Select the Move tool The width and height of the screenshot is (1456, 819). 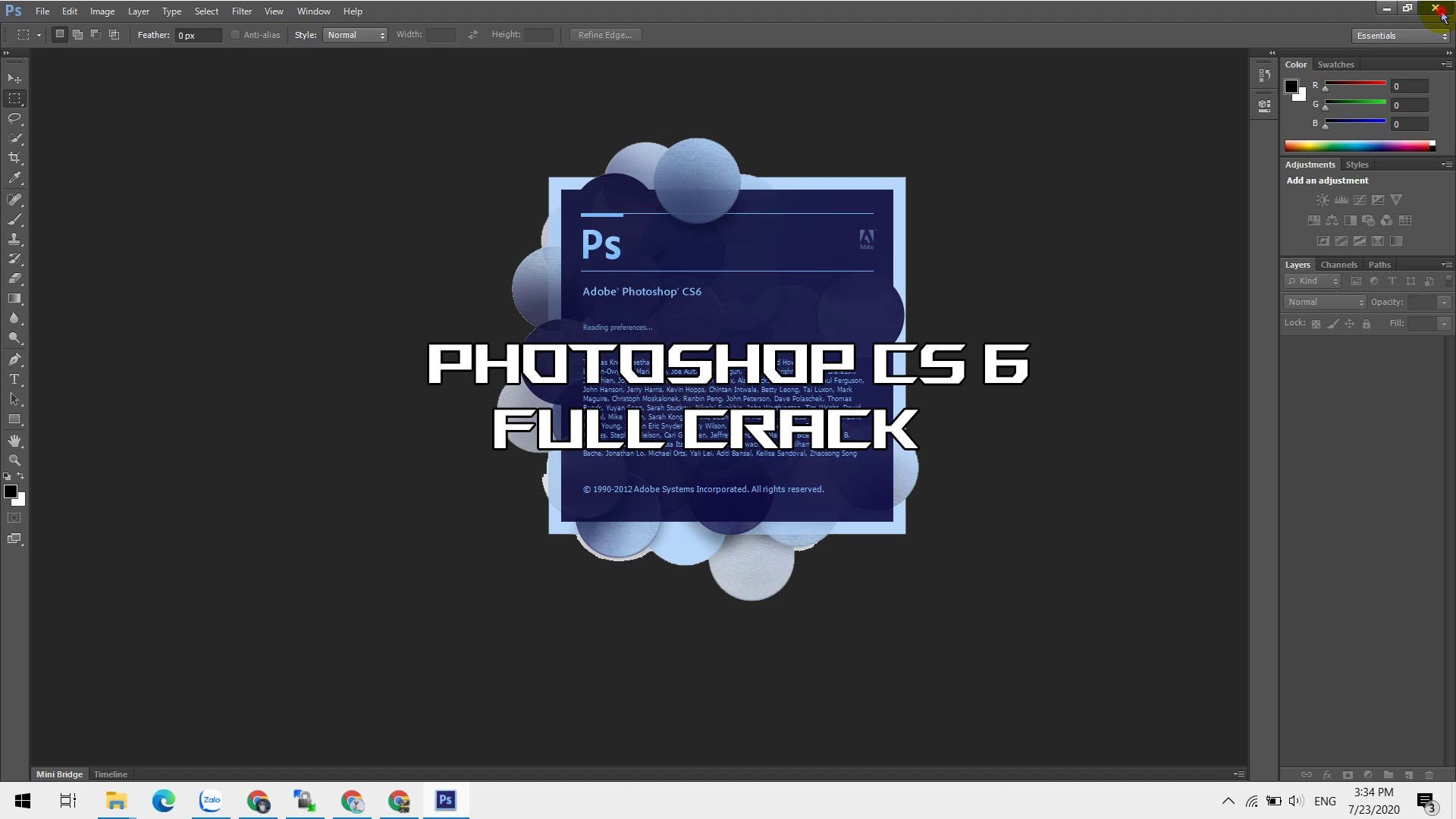coord(15,78)
